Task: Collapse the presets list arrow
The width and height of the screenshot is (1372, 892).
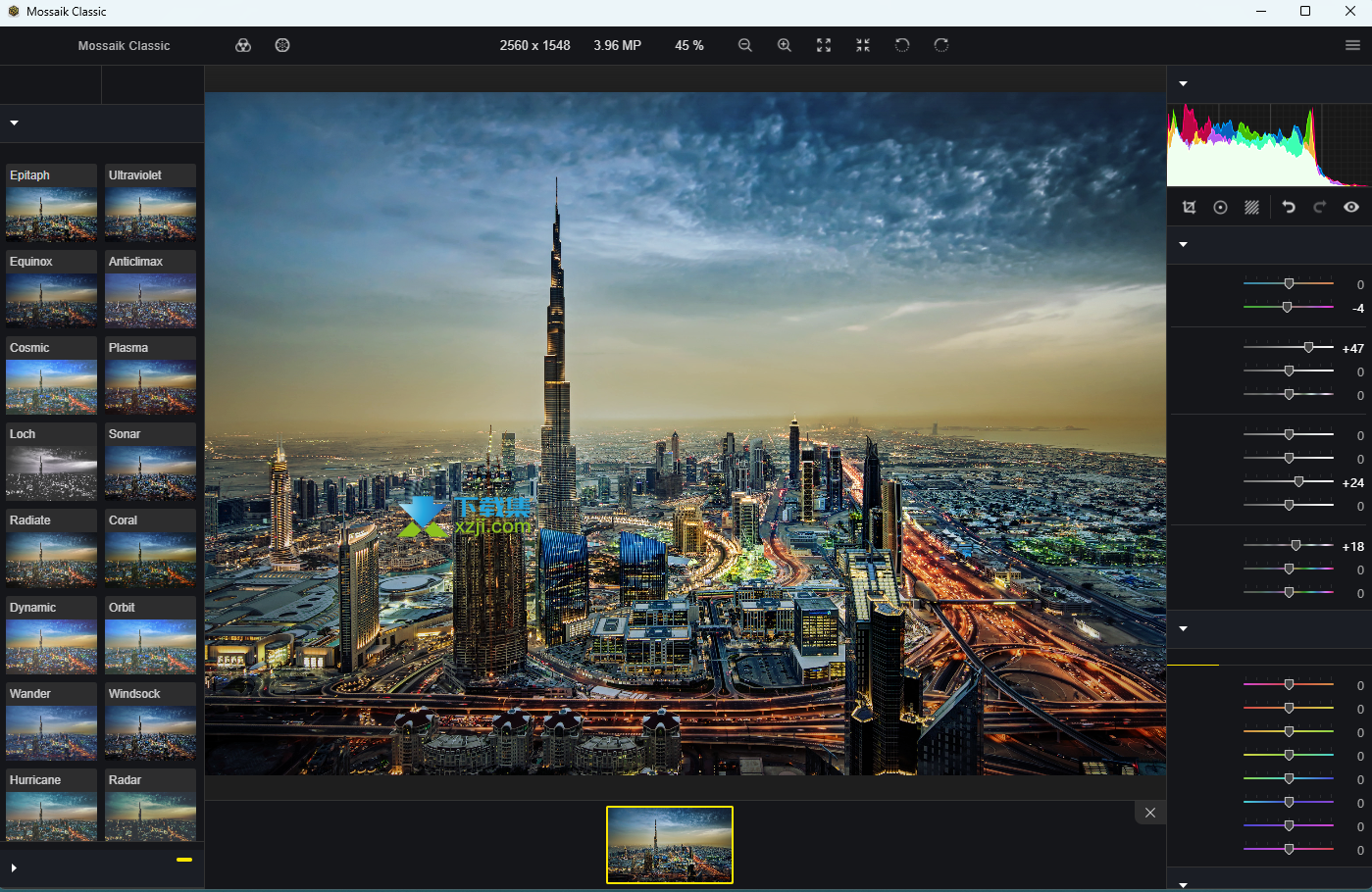Action: pyautogui.click(x=14, y=123)
